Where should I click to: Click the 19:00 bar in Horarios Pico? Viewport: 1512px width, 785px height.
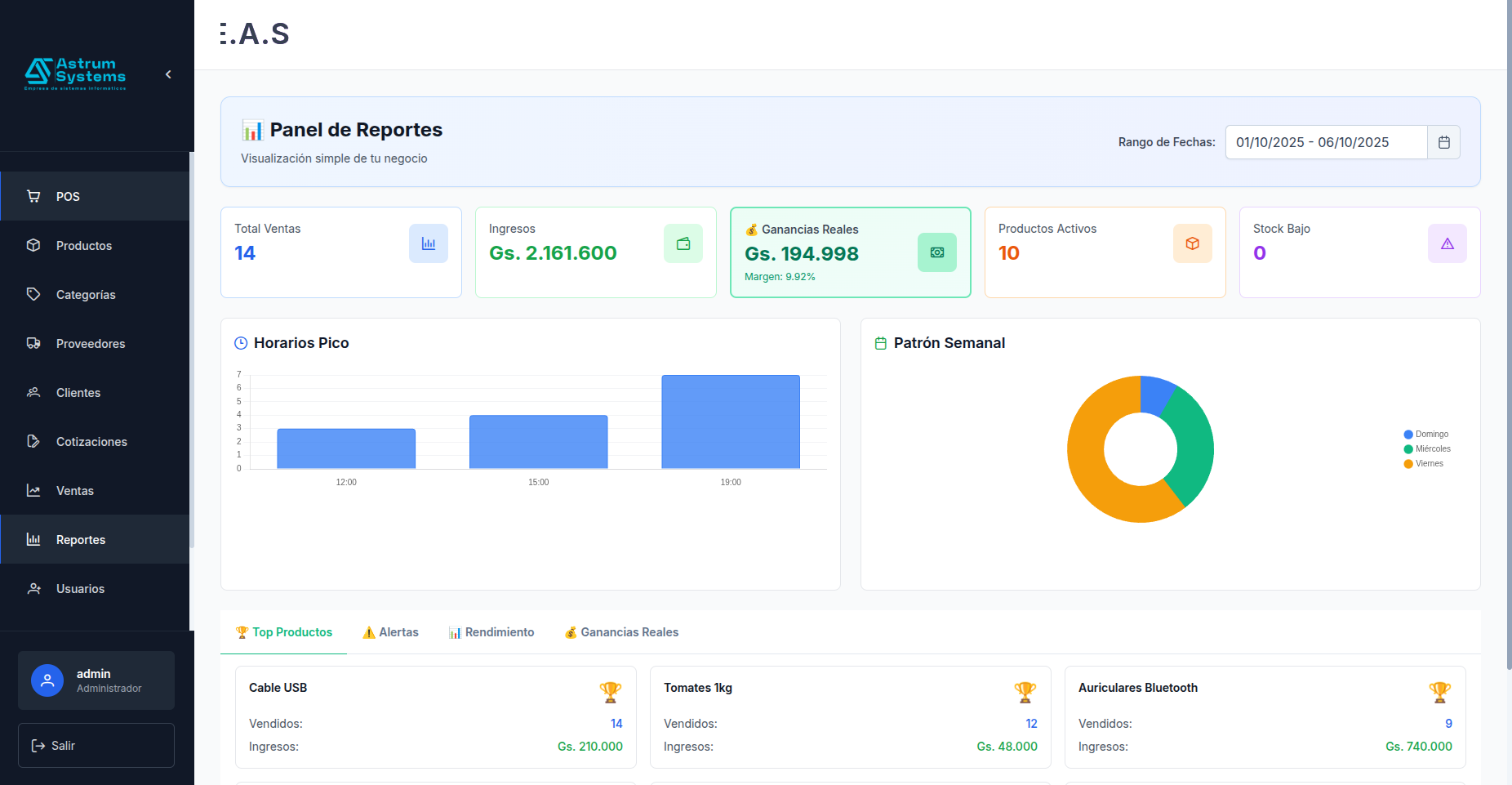coord(730,421)
